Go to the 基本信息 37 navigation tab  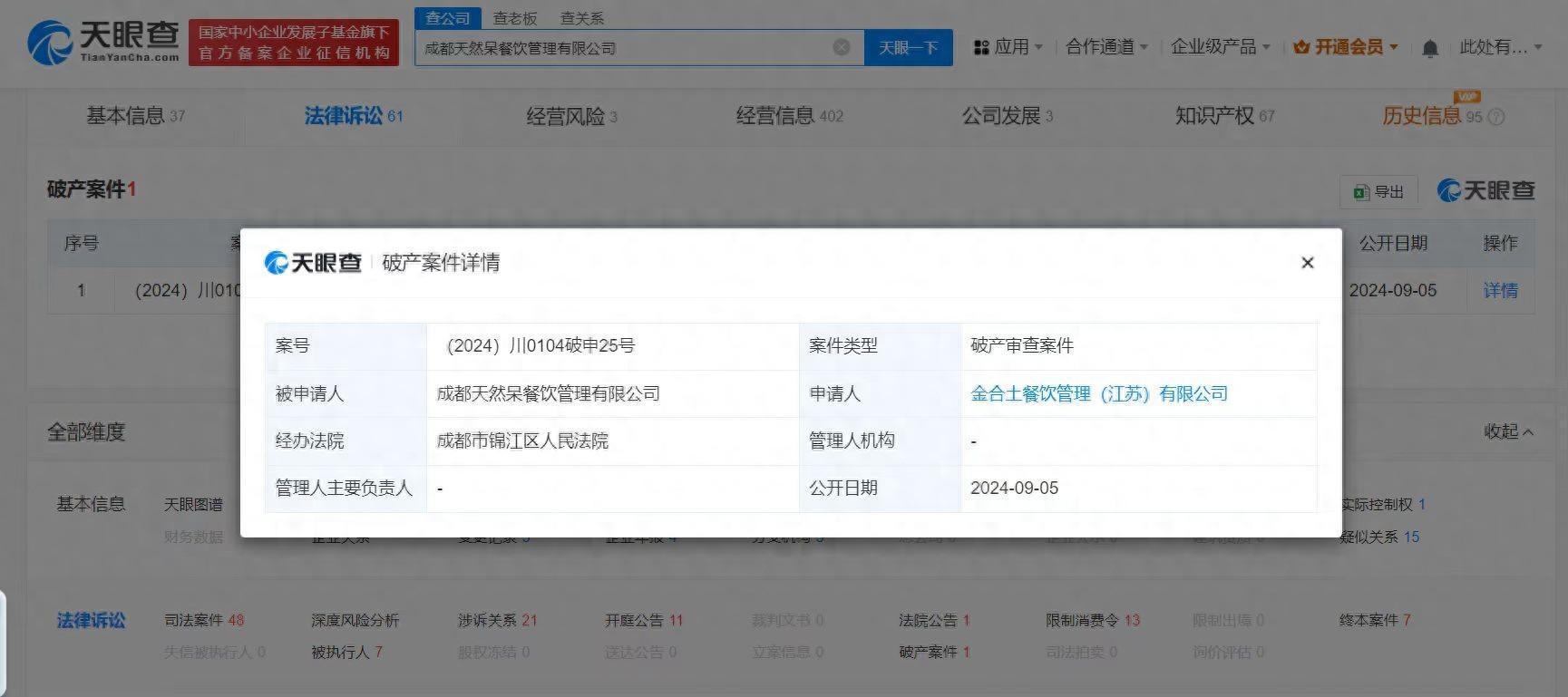click(x=135, y=116)
